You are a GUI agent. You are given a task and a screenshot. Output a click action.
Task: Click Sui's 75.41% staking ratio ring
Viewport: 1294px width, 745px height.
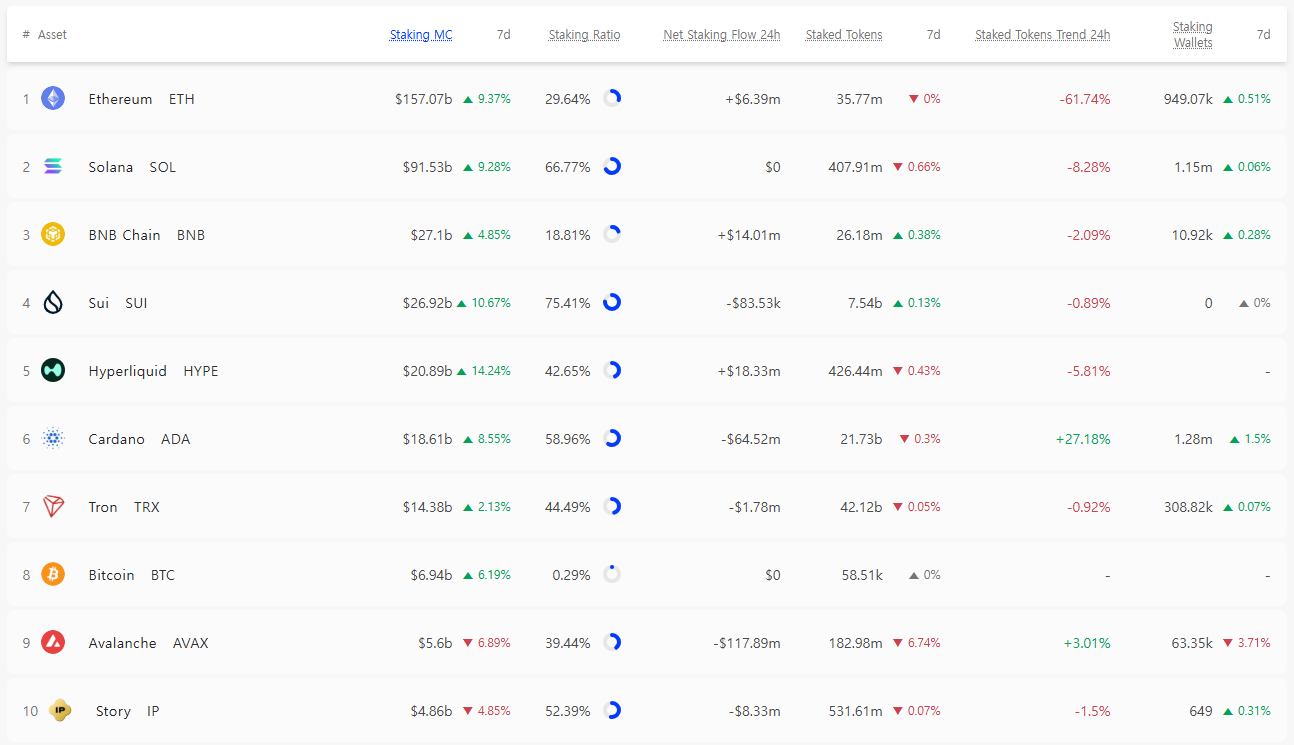pyautogui.click(x=612, y=302)
